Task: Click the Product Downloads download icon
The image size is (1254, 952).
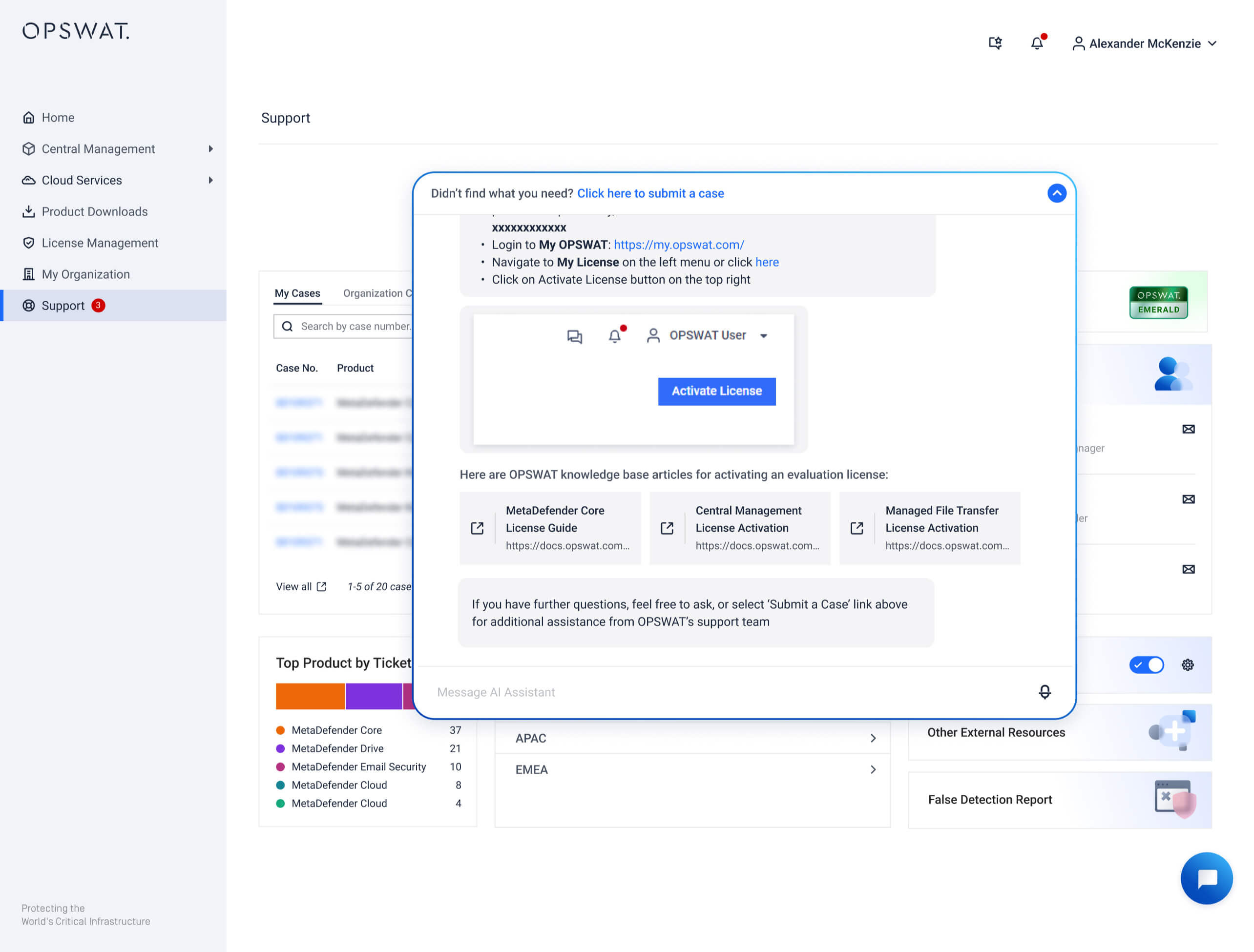Action: pyautogui.click(x=29, y=211)
